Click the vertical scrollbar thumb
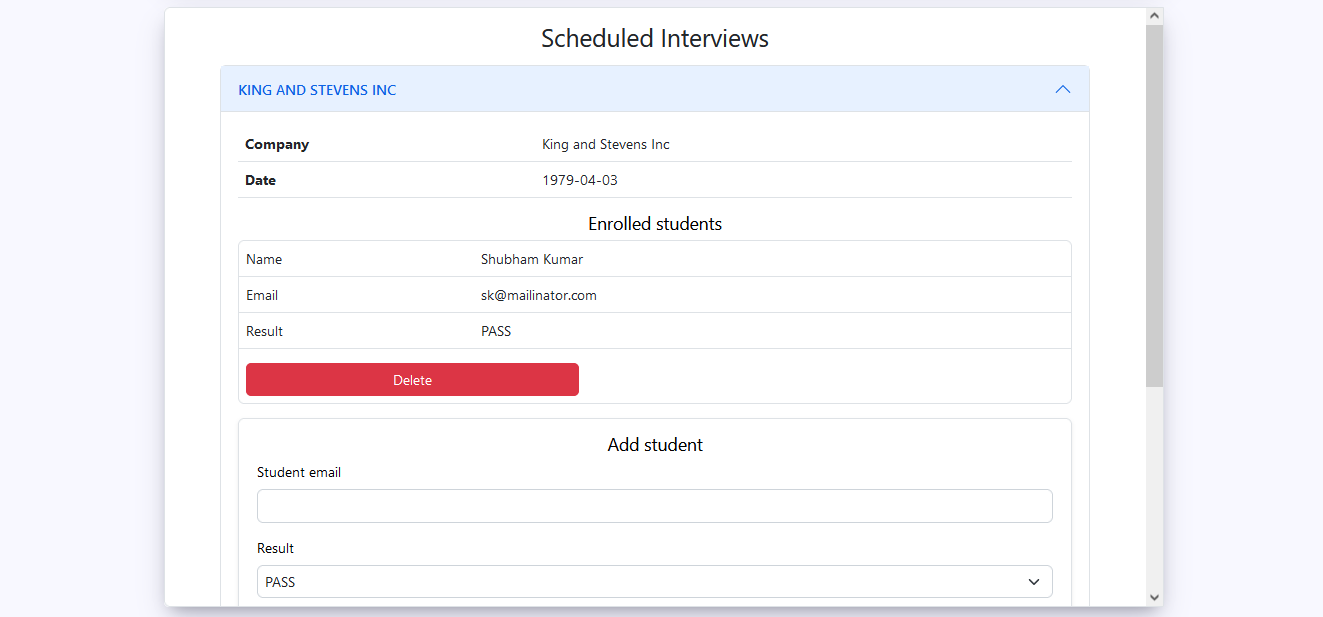 pyautogui.click(x=1154, y=206)
